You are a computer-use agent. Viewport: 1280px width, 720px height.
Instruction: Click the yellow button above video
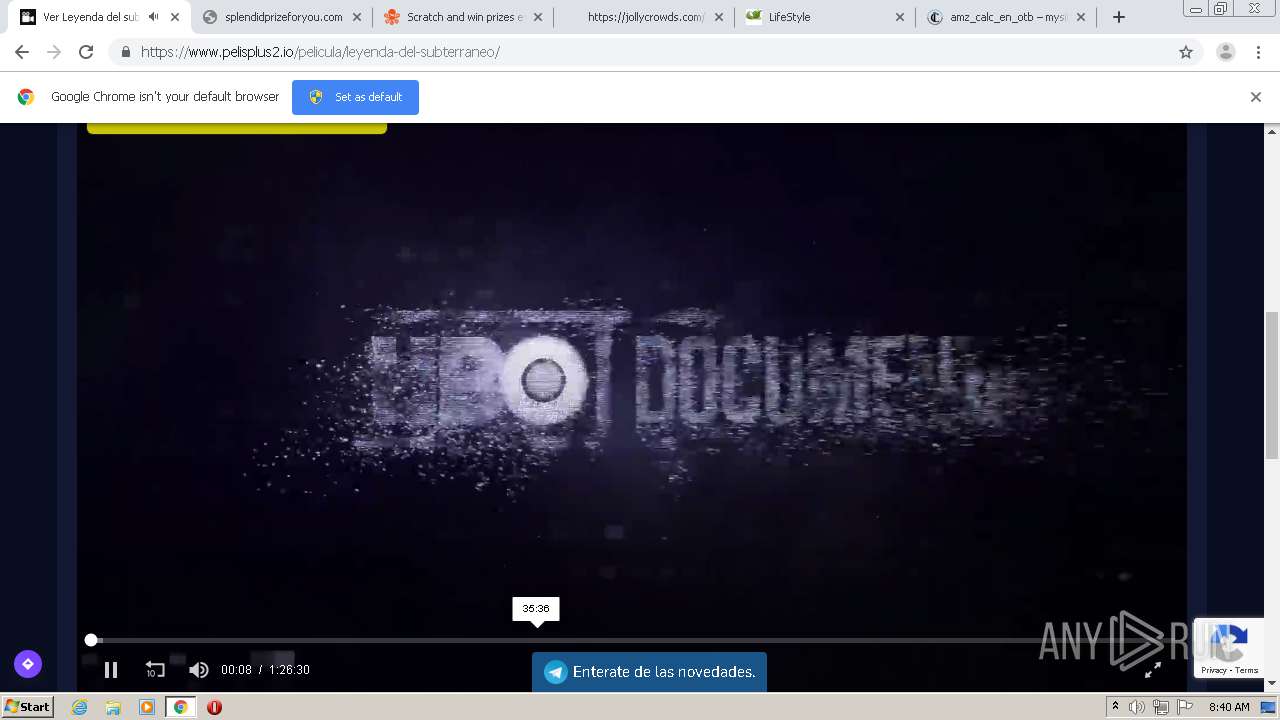click(x=237, y=128)
